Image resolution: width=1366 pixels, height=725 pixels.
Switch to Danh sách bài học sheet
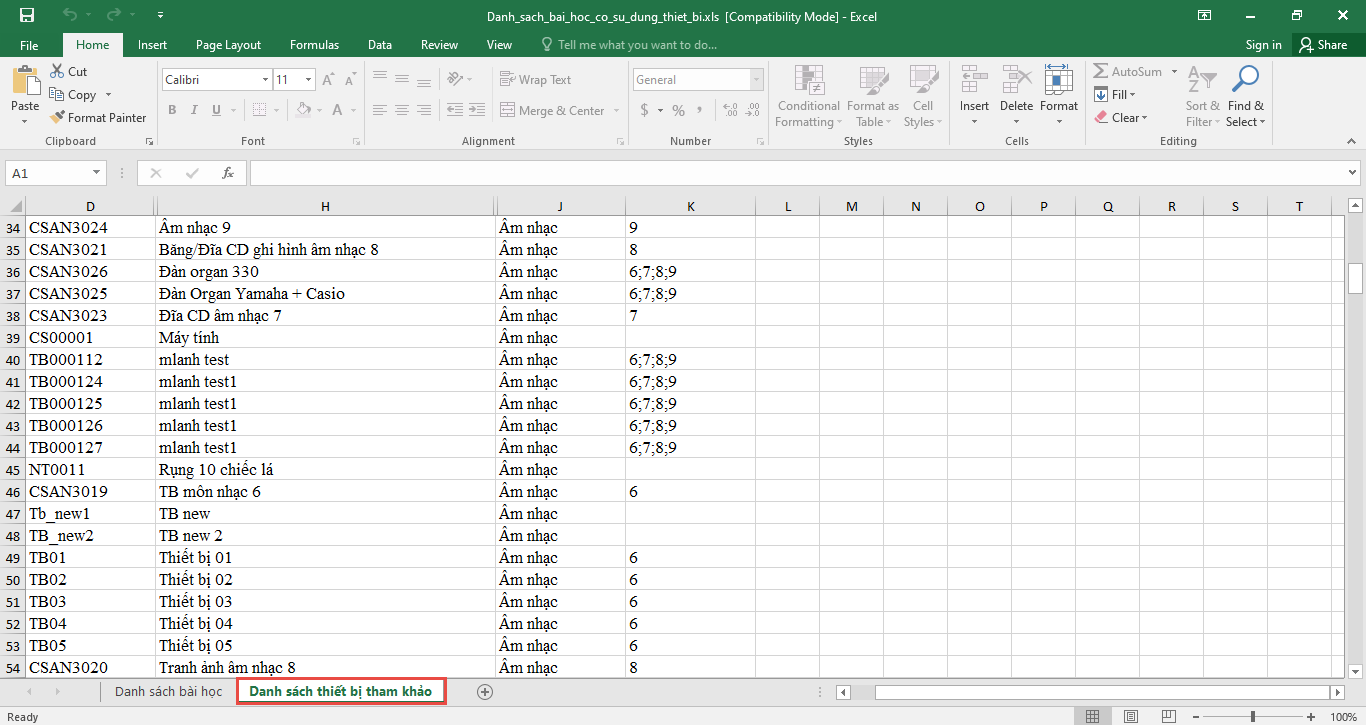[168, 691]
